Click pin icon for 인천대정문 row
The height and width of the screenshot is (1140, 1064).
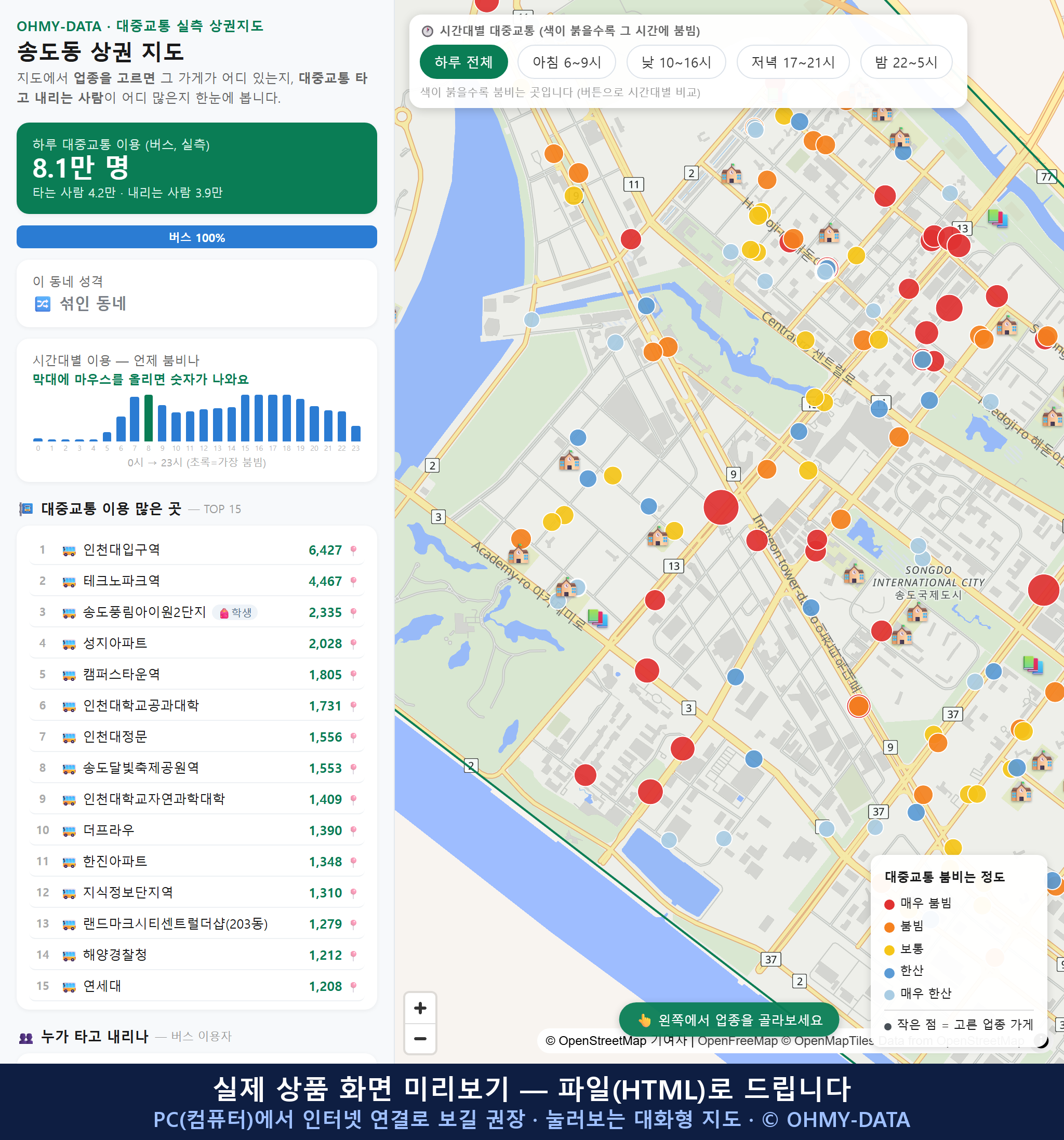(353, 737)
